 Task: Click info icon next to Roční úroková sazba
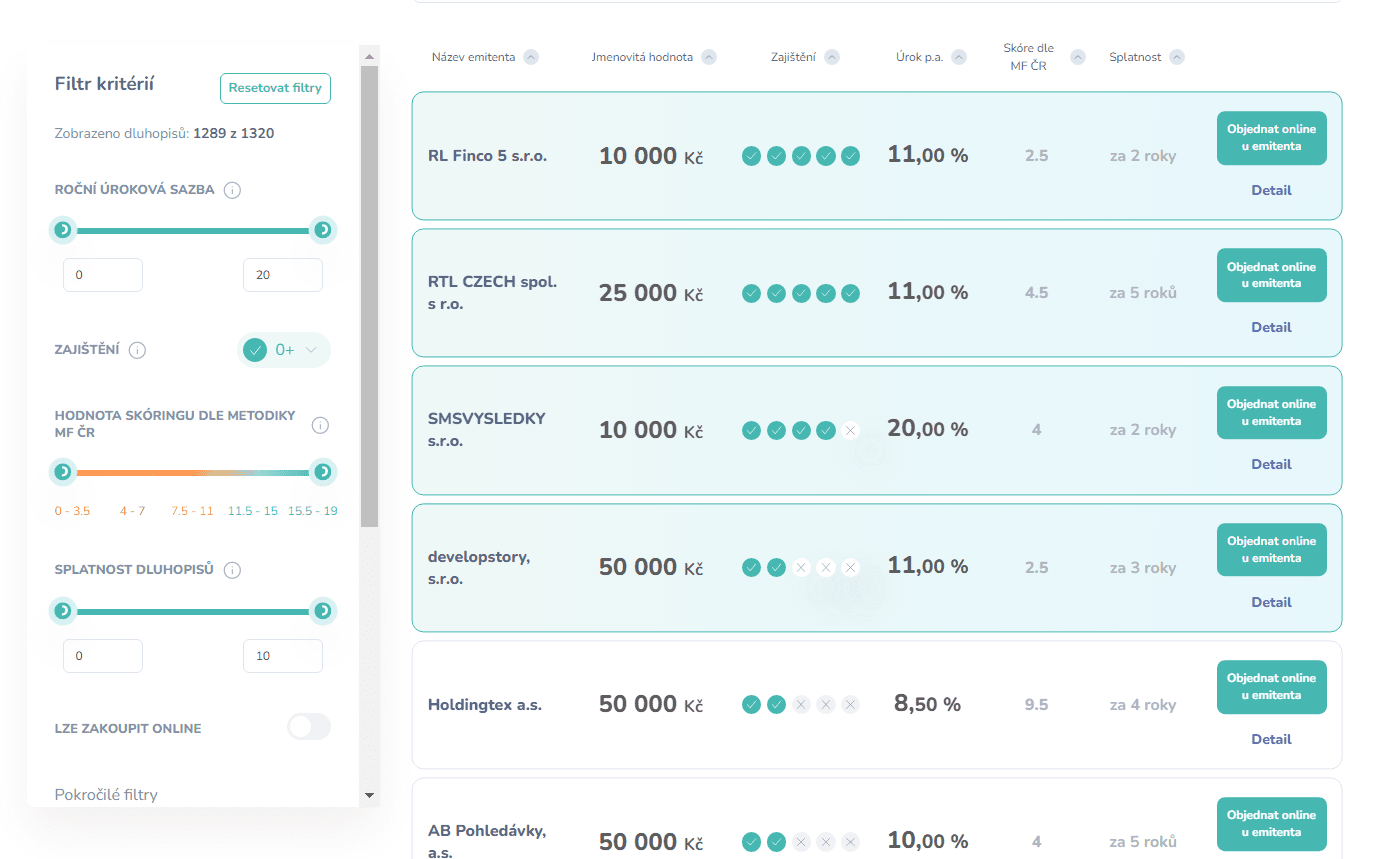pos(232,190)
